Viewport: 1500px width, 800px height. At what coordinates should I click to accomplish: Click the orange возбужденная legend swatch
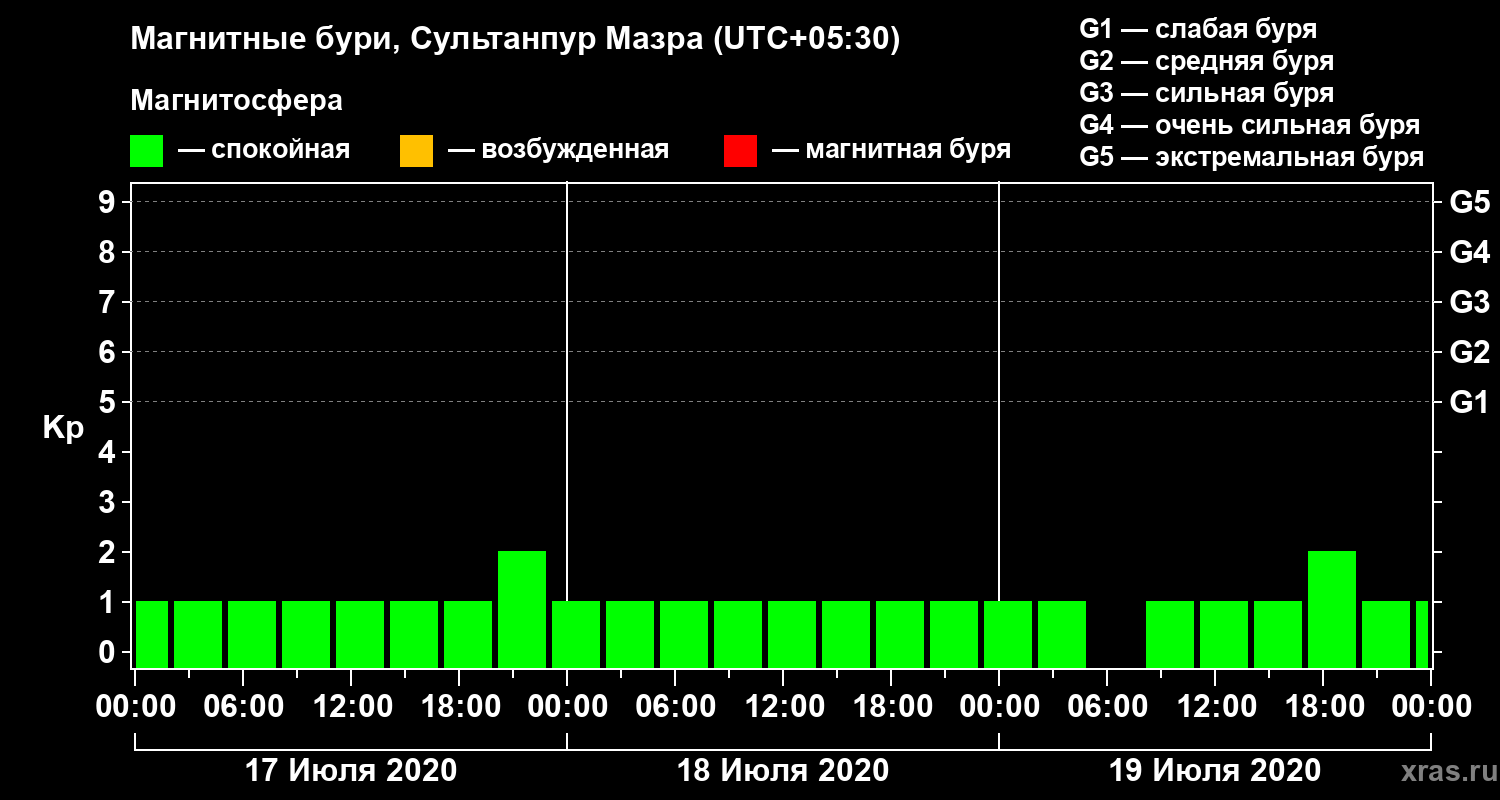[x=416, y=151]
